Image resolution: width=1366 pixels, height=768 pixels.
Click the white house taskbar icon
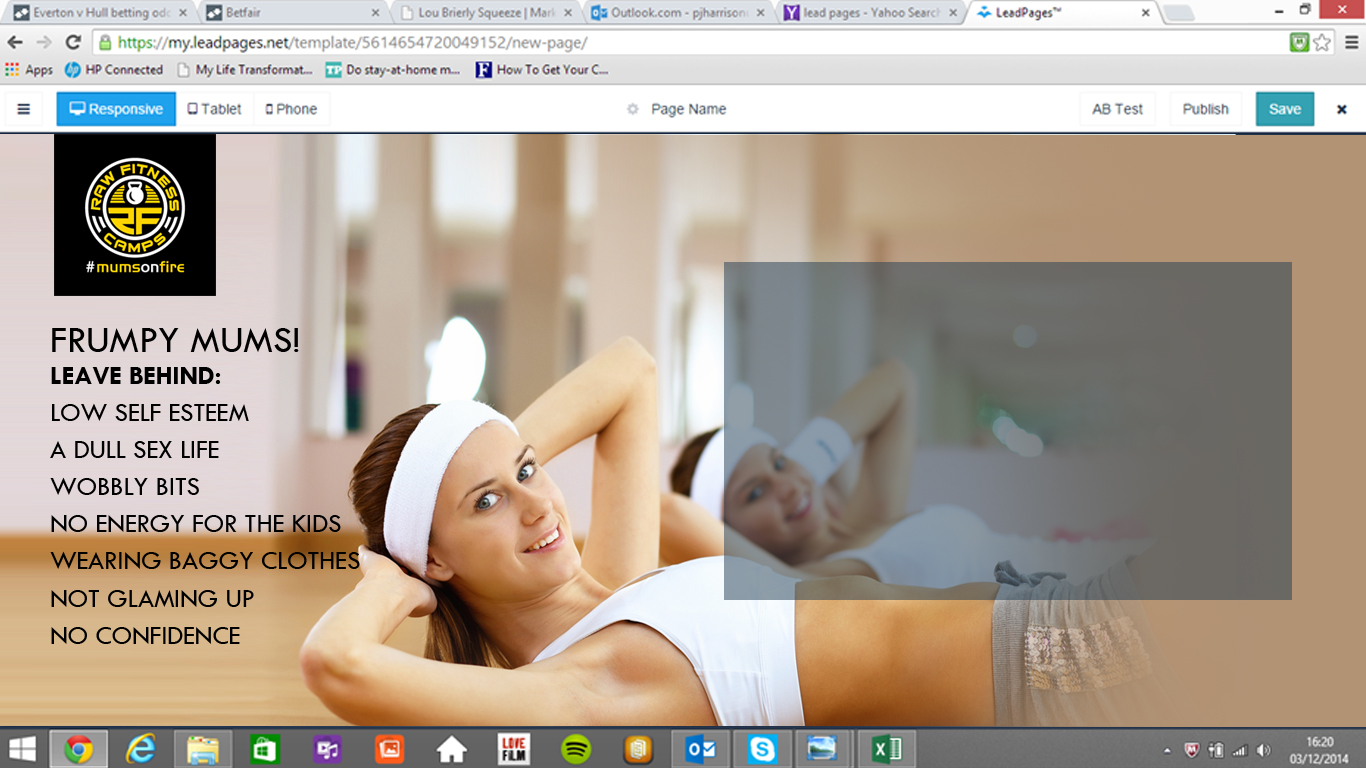click(451, 749)
